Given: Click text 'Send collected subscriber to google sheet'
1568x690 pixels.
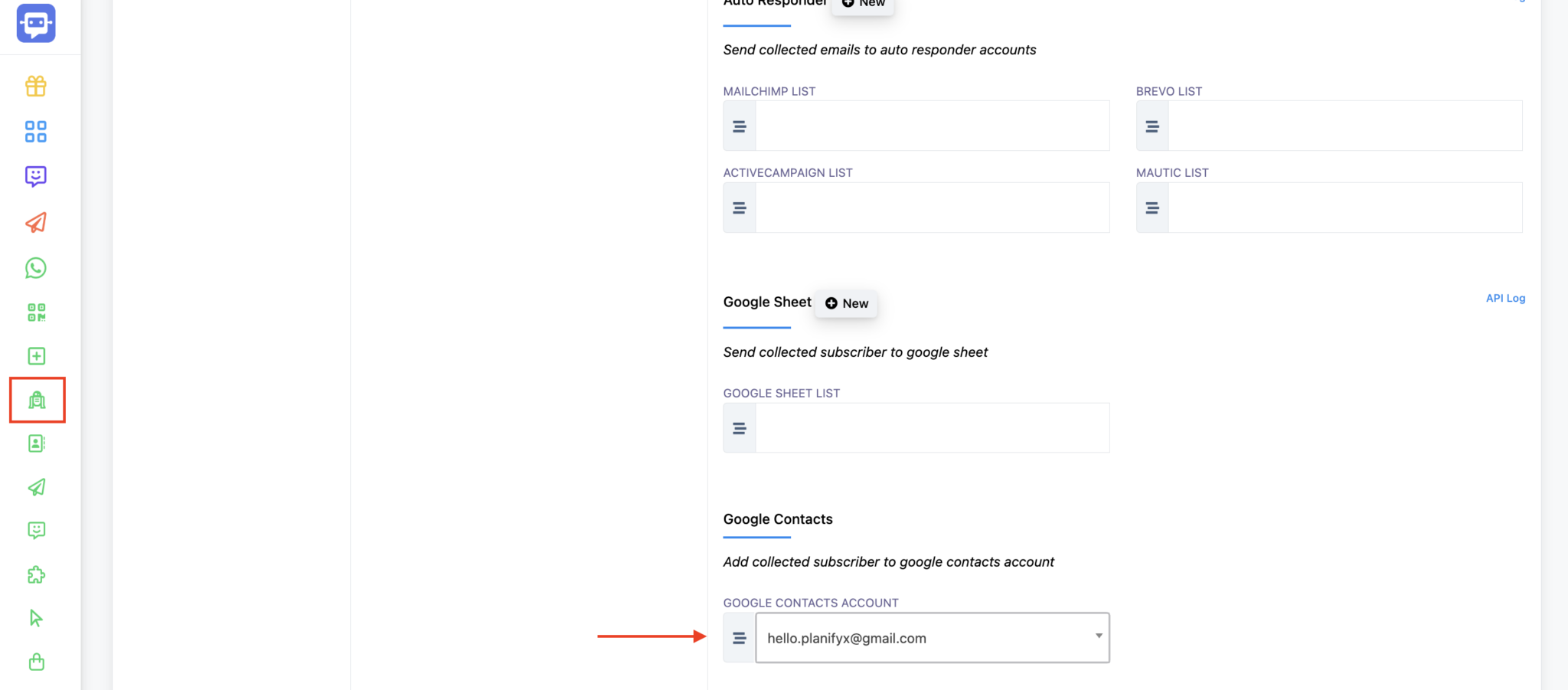Looking at the screenshot, I should coord(855,352).
